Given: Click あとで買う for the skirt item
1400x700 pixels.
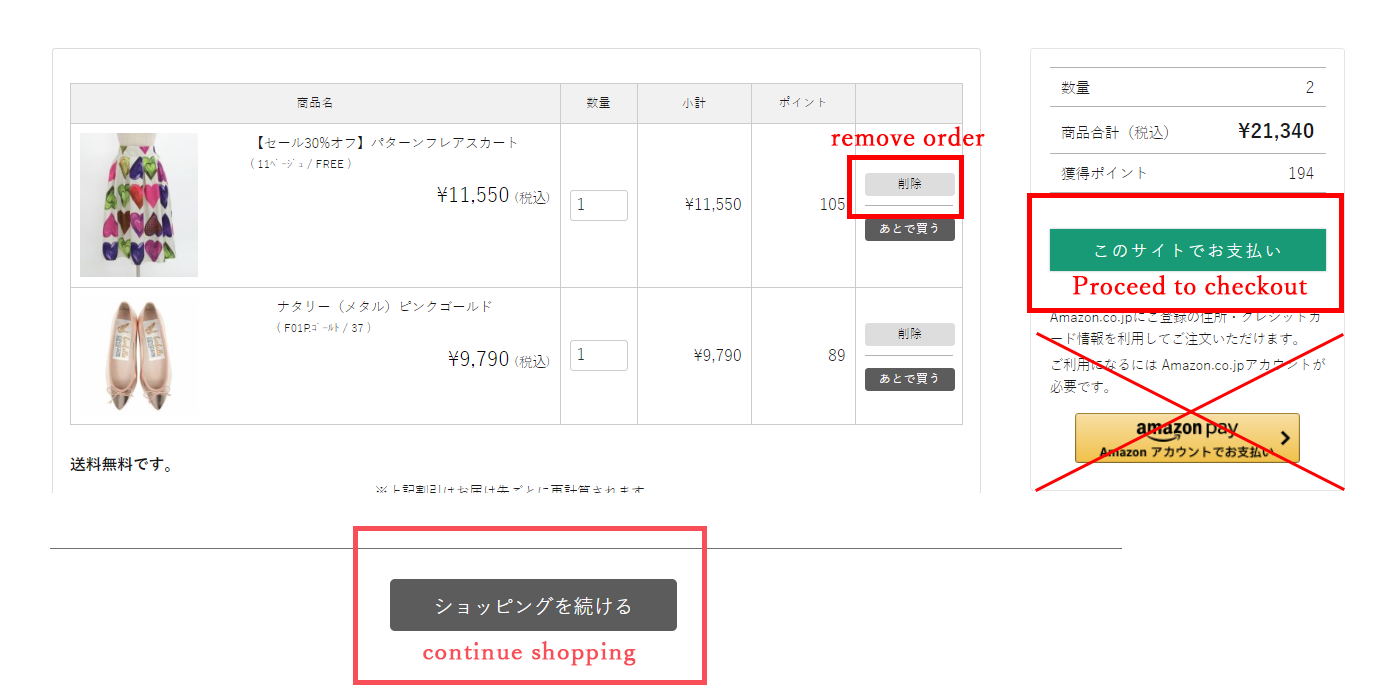Looking at the screenshot, I should (x=909, y=229).
